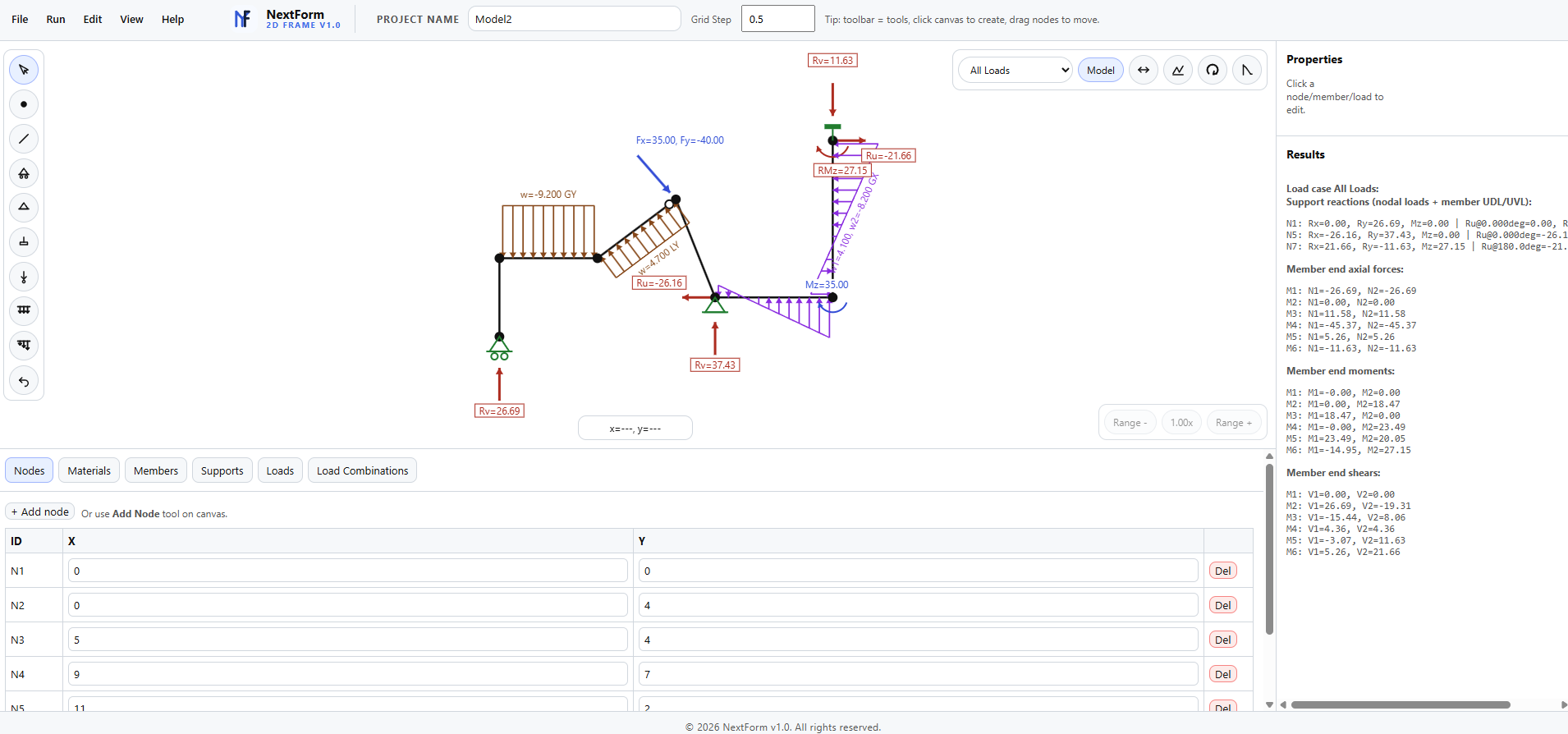Click the results panel horizontal scrollbar
Viewport: 1568px width, 734px height.
pyautogui.click(x=1401, y=704)
